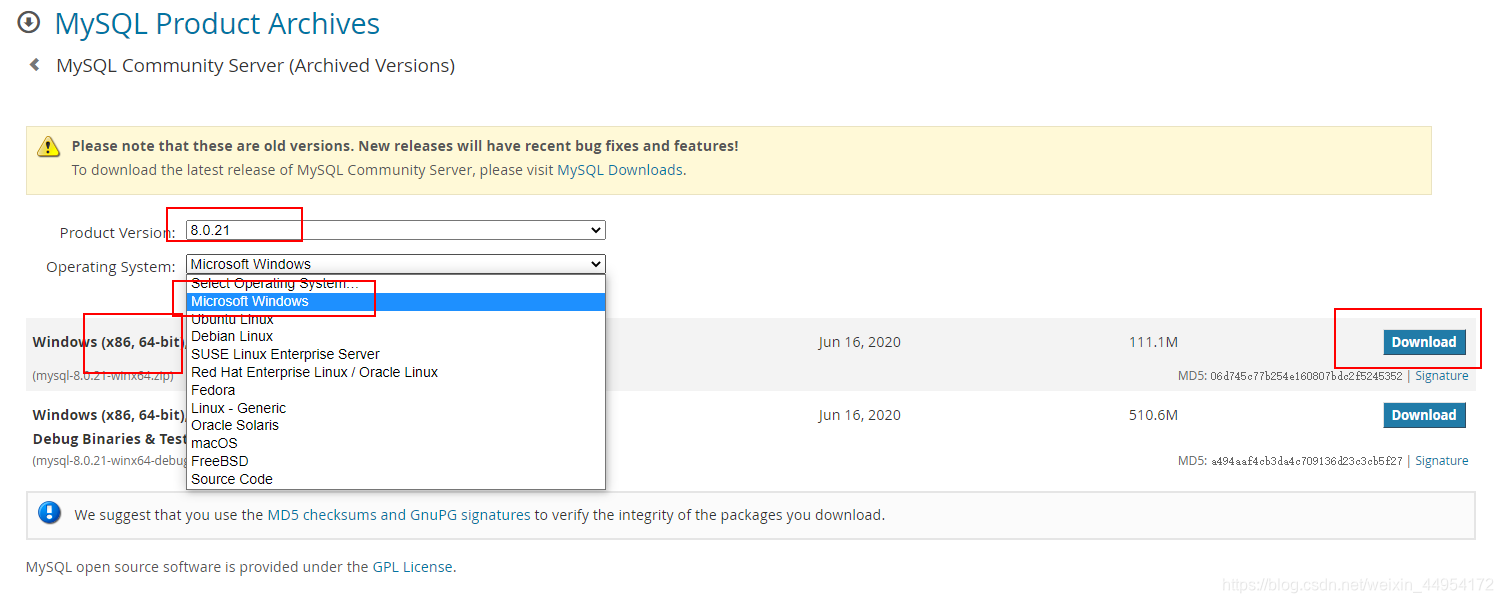Screen dimensions: 1503x603
Task: Open the GPL License link
Action: coord(413,567)
